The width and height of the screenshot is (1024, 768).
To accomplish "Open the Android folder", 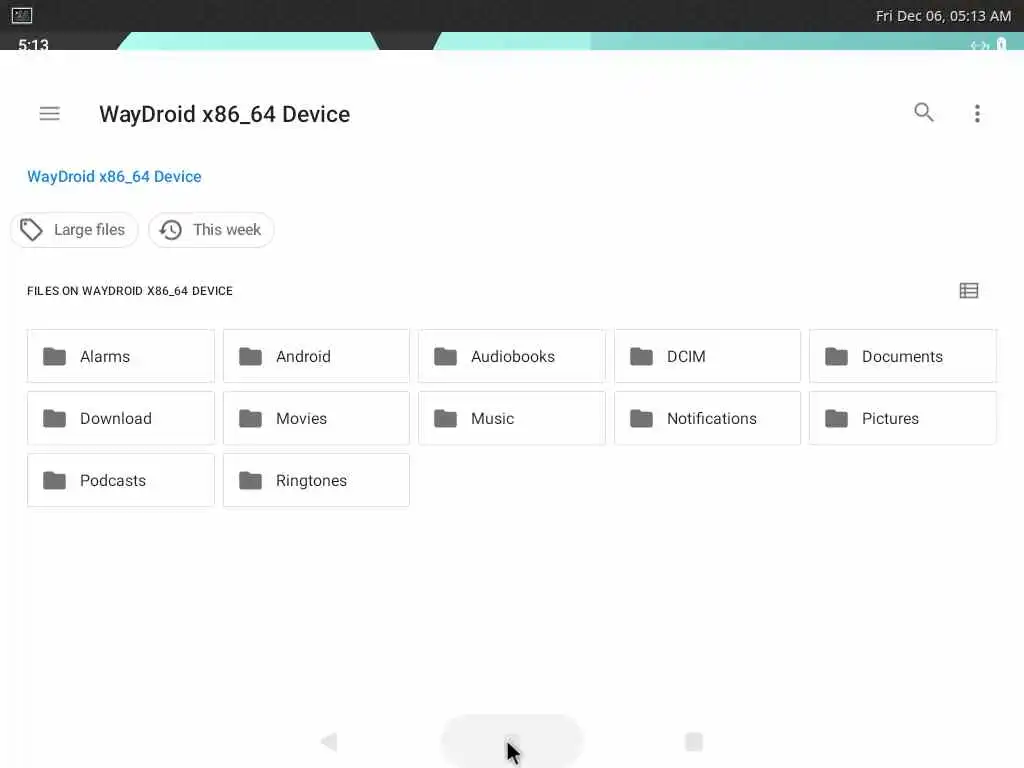I will [316, 356].
